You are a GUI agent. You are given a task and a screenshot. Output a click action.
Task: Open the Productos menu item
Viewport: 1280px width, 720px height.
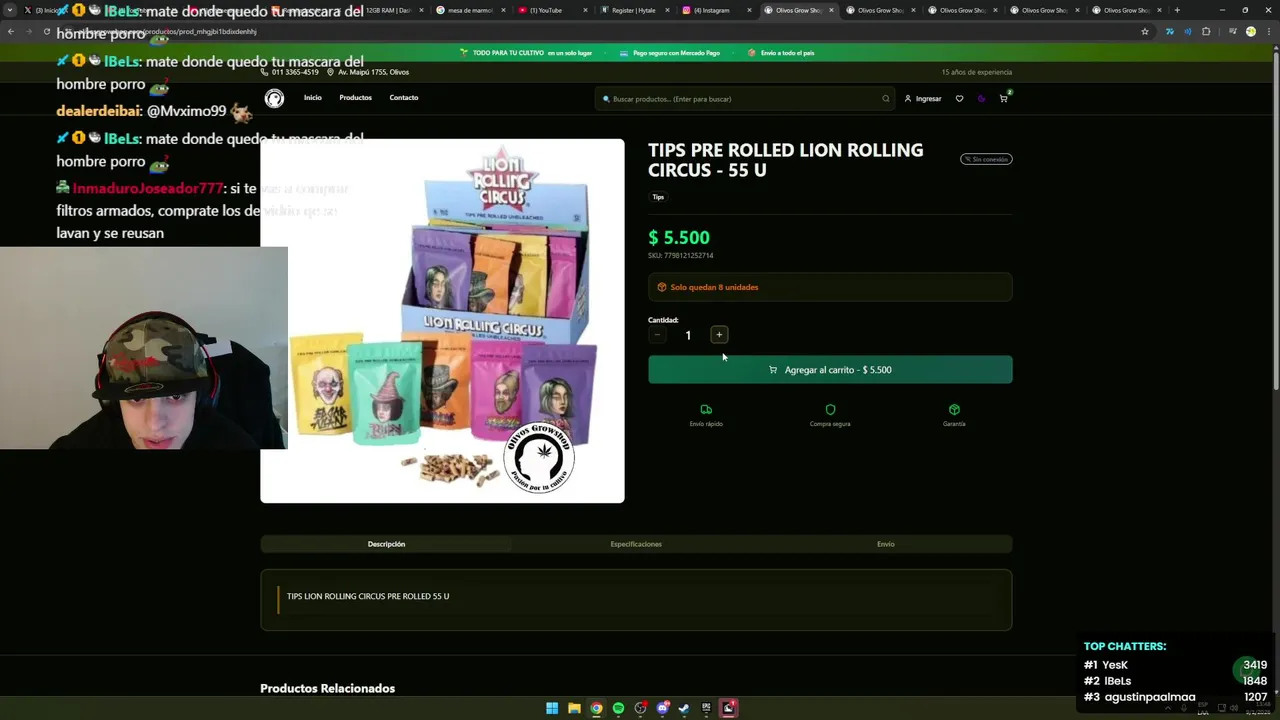click(355, 98)
